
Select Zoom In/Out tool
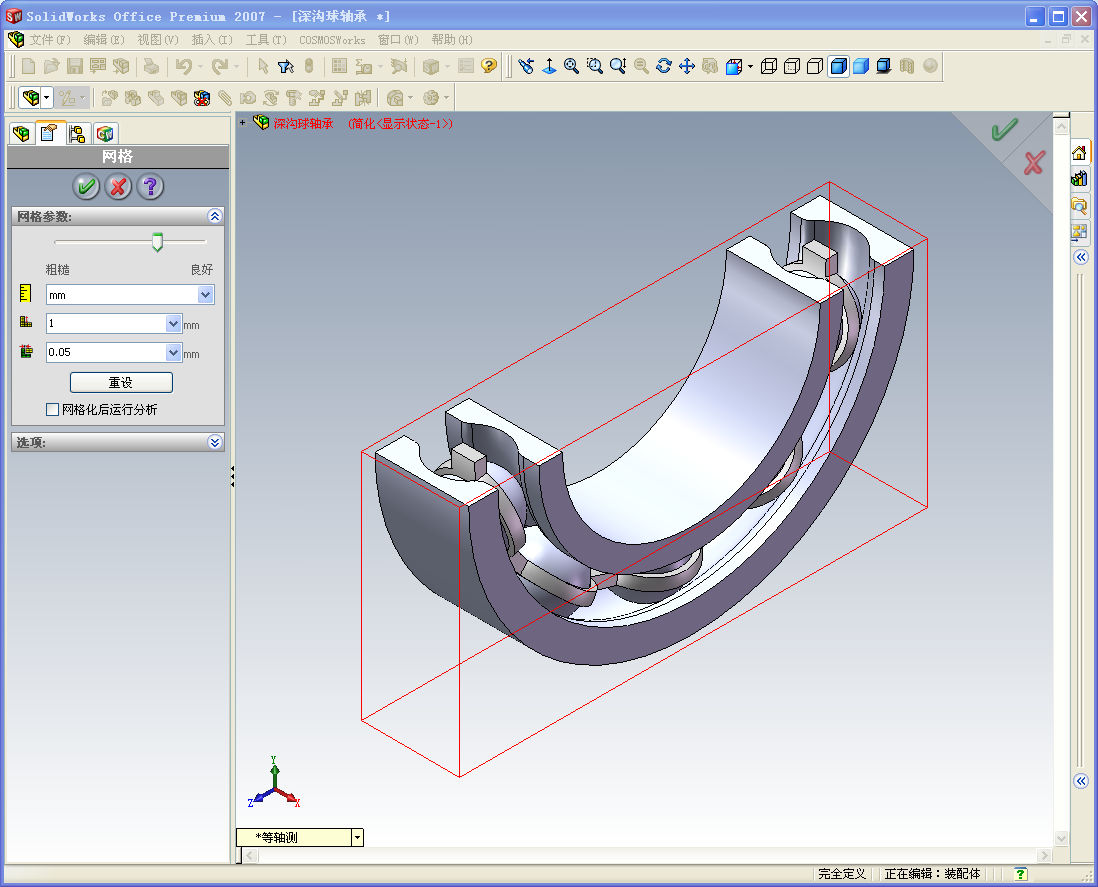(x=618, y=67)
